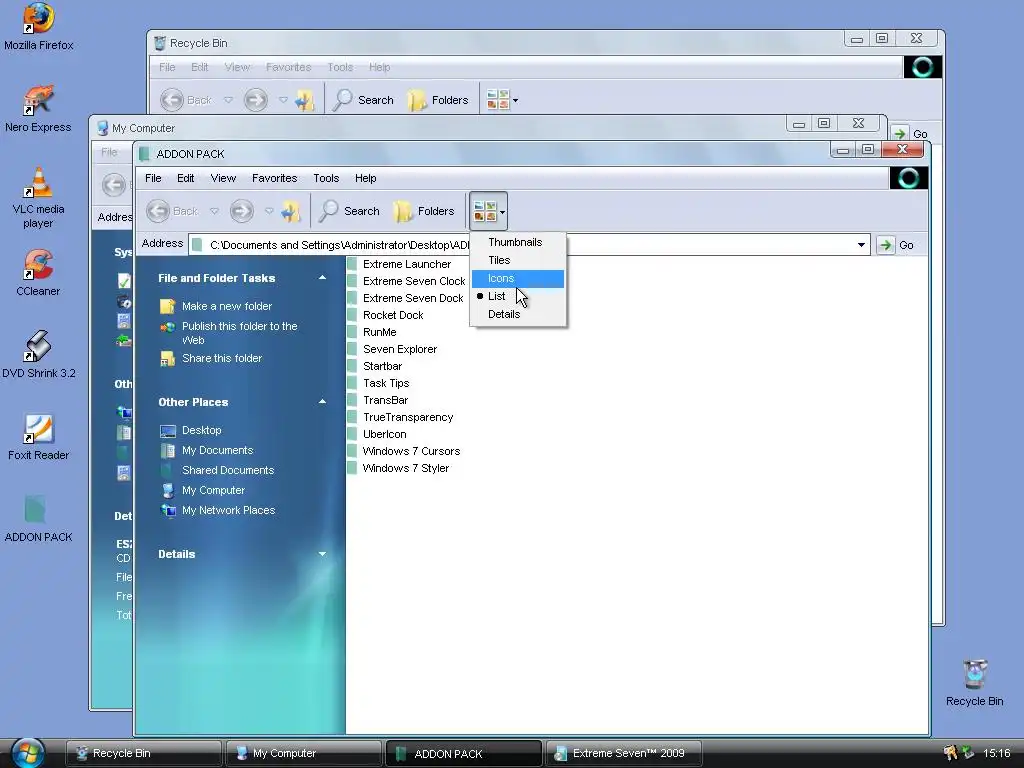Open Back history dropdown arrow in ADDON PACK
Screen dimensions: 1024x768
tap(214, 211)
